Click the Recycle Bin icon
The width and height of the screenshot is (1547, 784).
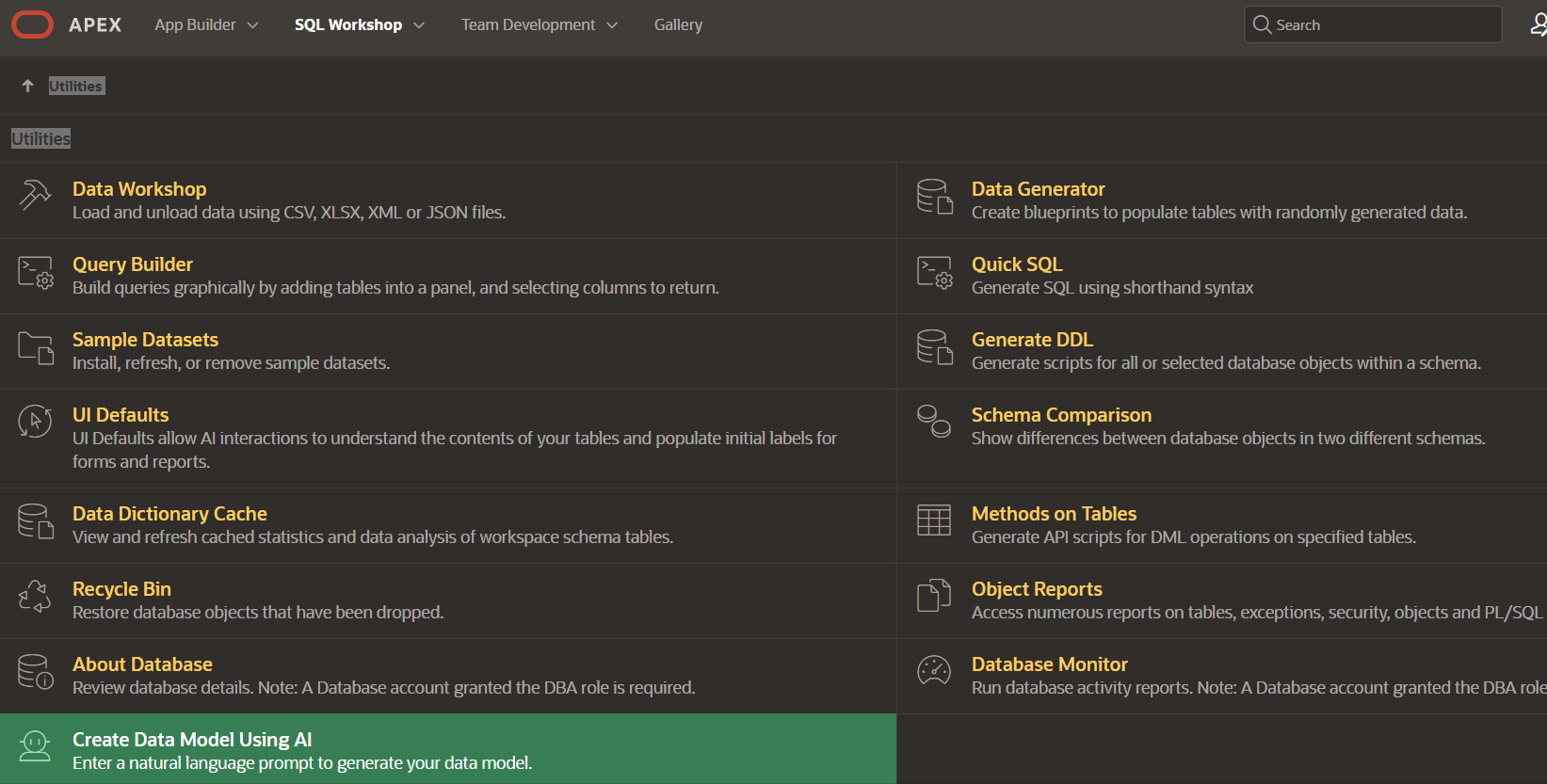pos(35,596)
